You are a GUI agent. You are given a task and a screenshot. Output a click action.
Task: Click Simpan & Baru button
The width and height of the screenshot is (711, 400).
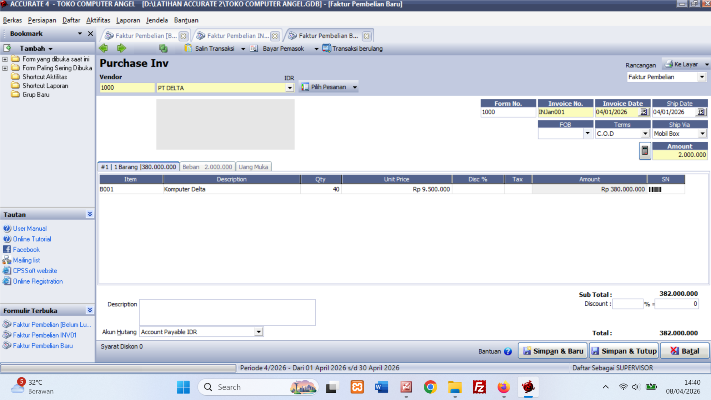[553, 351]
